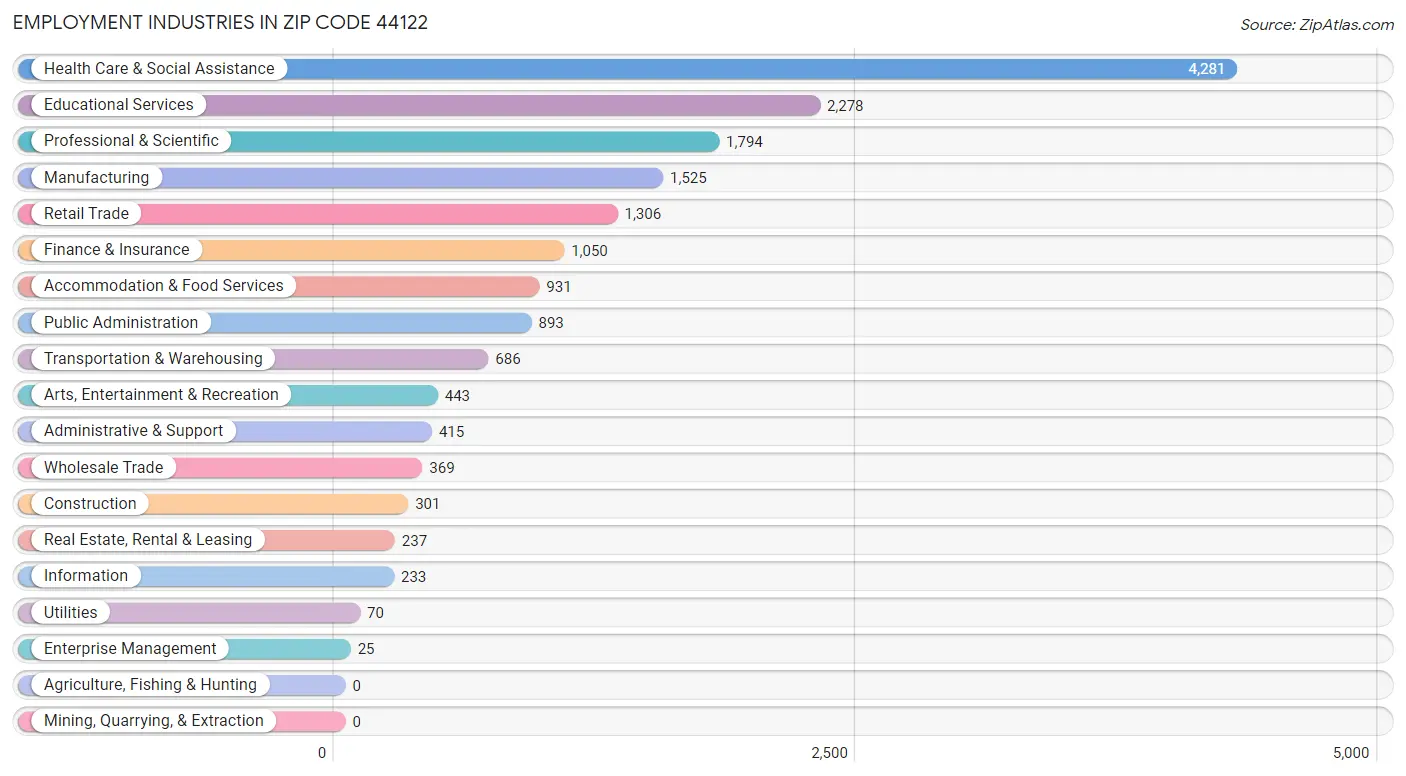Click the Professional & Scientific label

[x=131, y=141]
